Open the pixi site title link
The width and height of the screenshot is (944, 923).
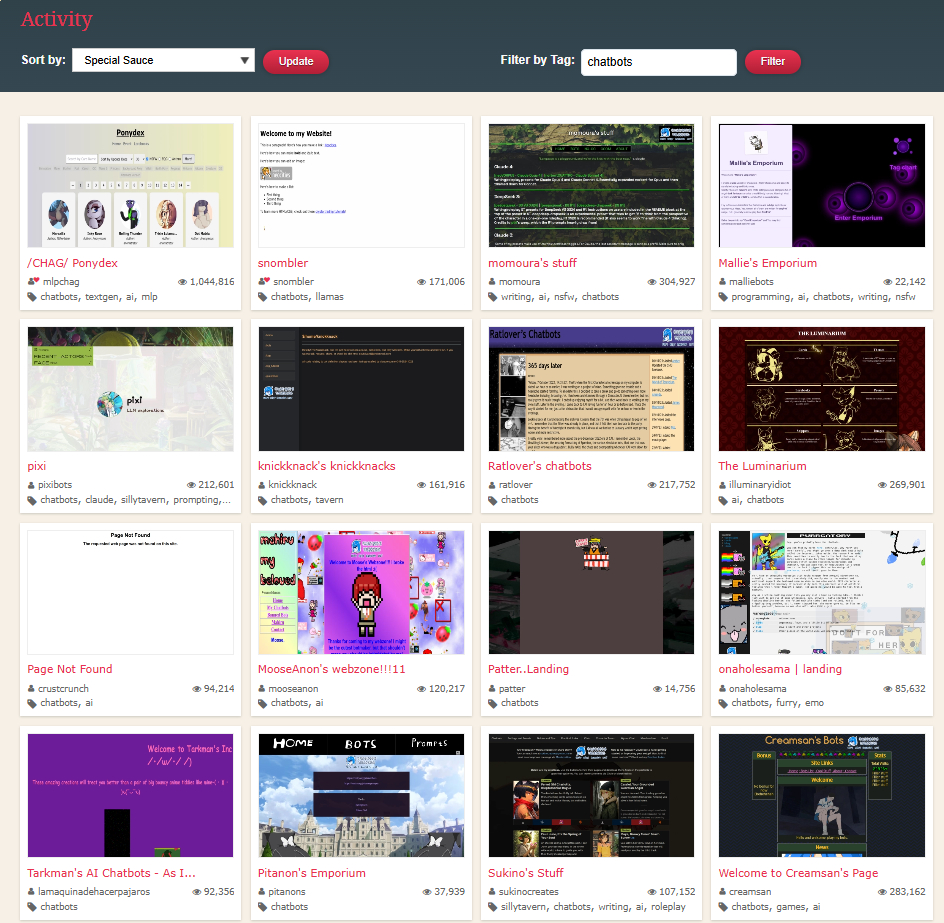(37, 466)
